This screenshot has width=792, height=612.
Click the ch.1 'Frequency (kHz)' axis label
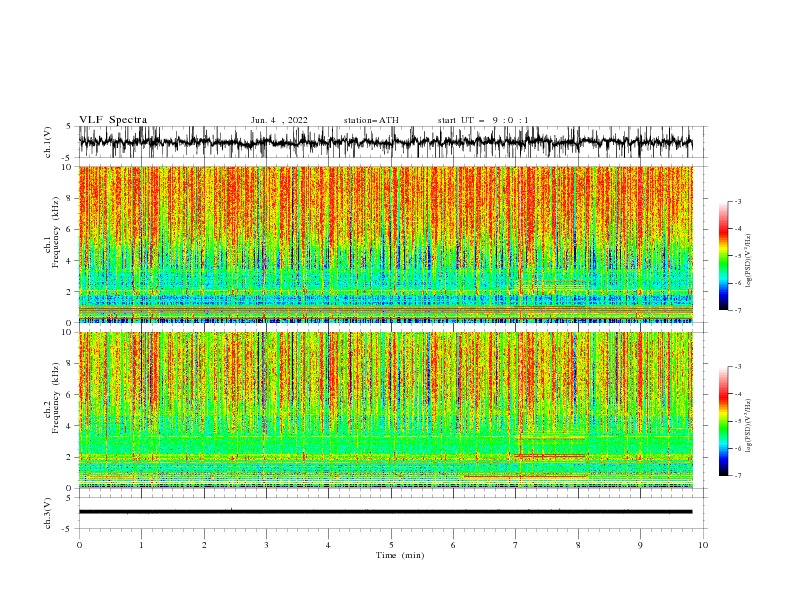56,233
